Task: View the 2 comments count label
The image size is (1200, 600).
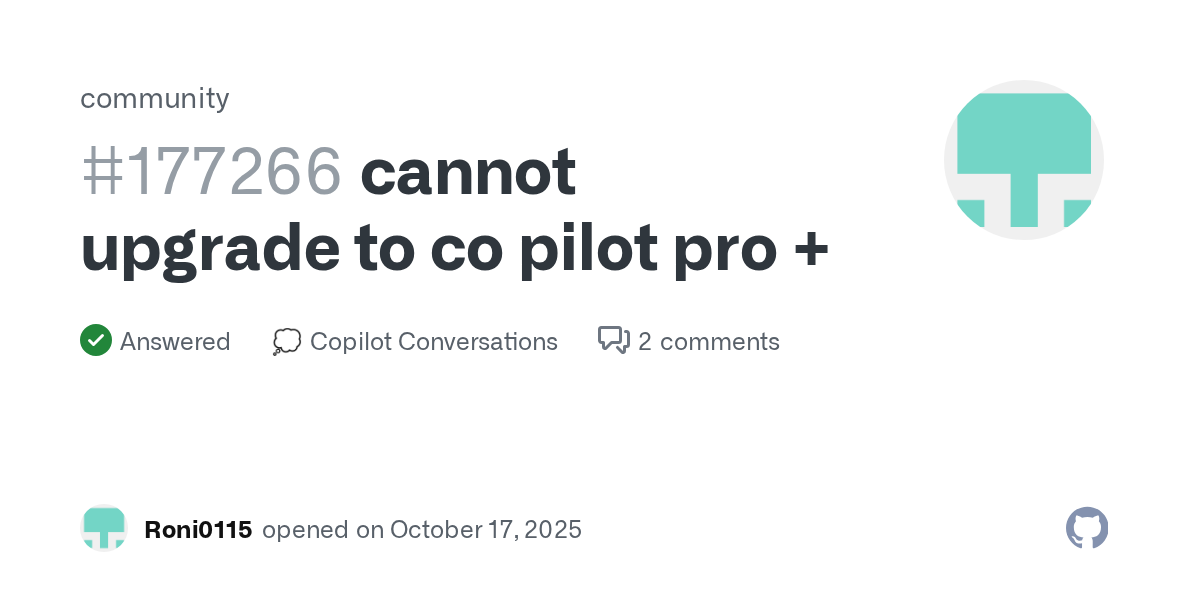Action: [708, 342]
